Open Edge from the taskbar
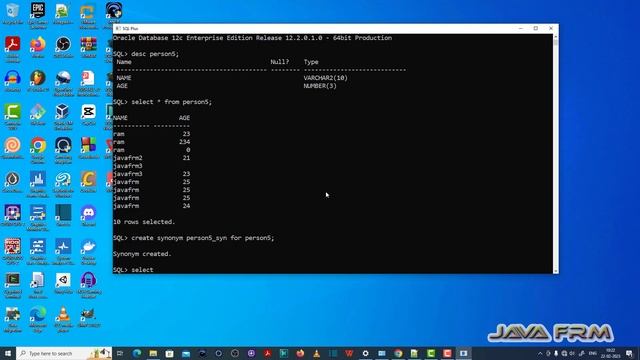 [x=137, y=353]
